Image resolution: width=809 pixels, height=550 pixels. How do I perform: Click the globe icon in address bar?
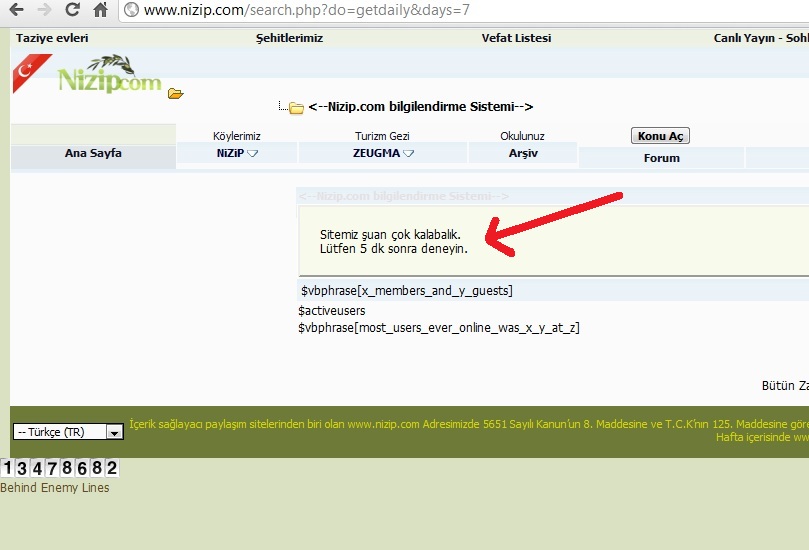click(x=132, y=10)
